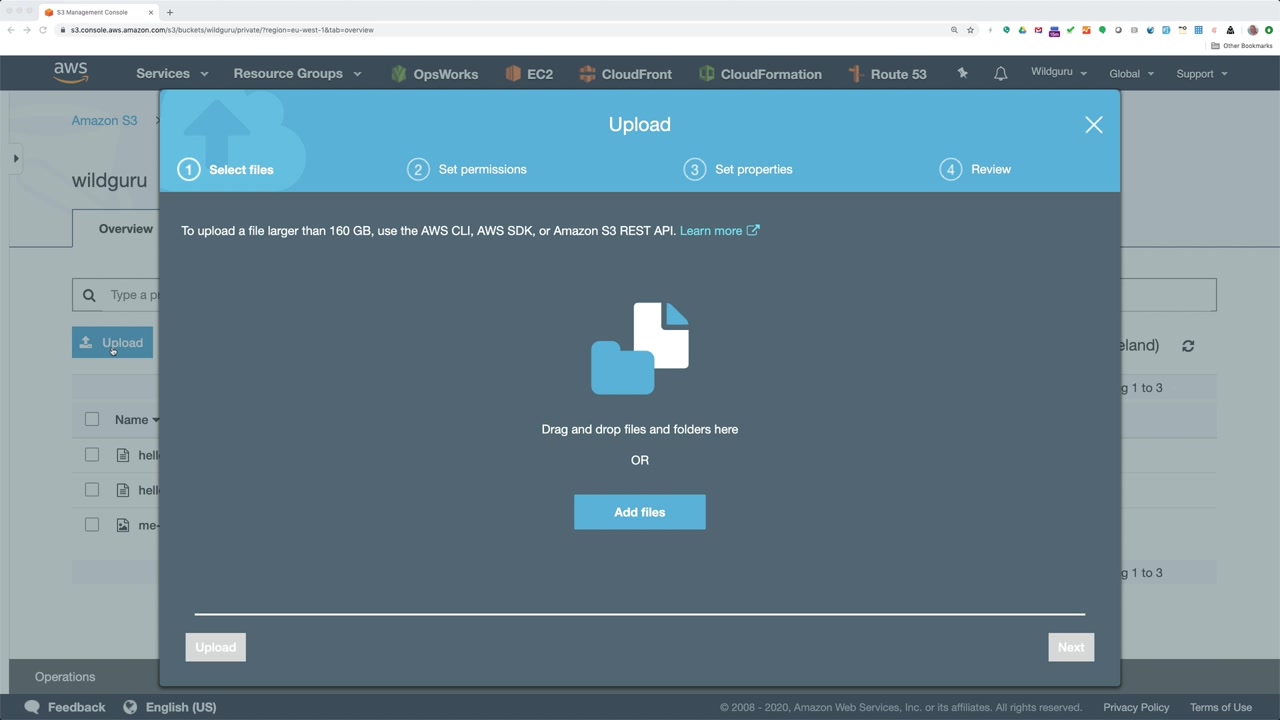The height and width of the screenshot is (720, 1280).
Task: Sort by the Name column arrow
Action: 156,421
